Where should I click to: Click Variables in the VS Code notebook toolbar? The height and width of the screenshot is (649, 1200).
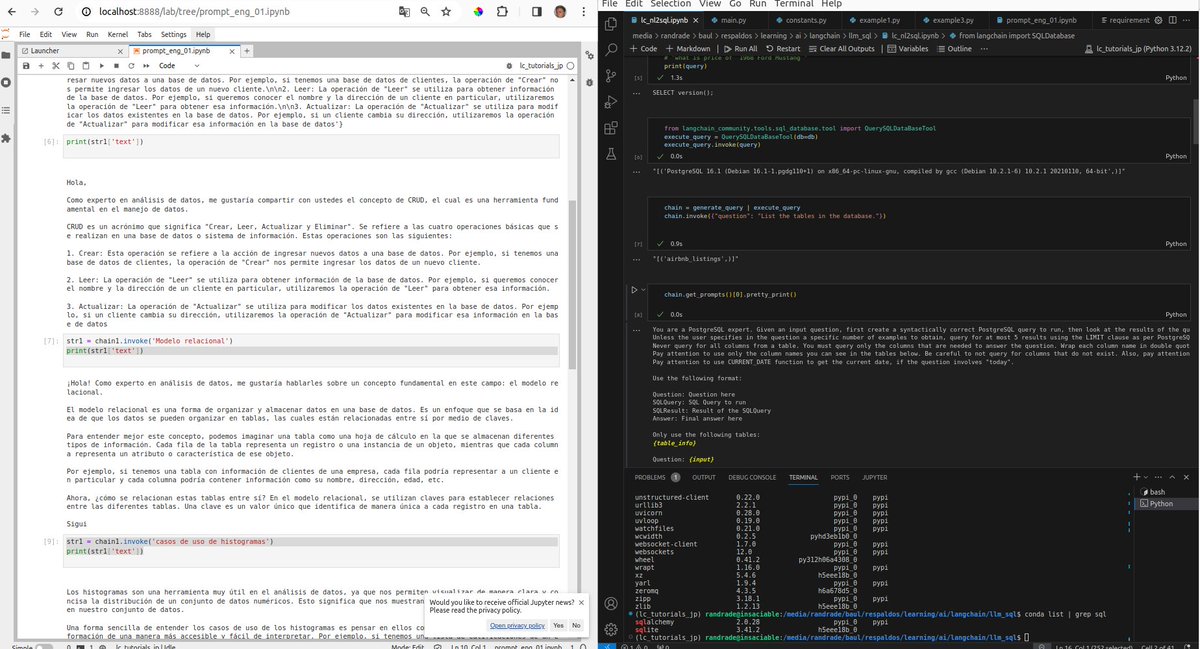(907, 48)
